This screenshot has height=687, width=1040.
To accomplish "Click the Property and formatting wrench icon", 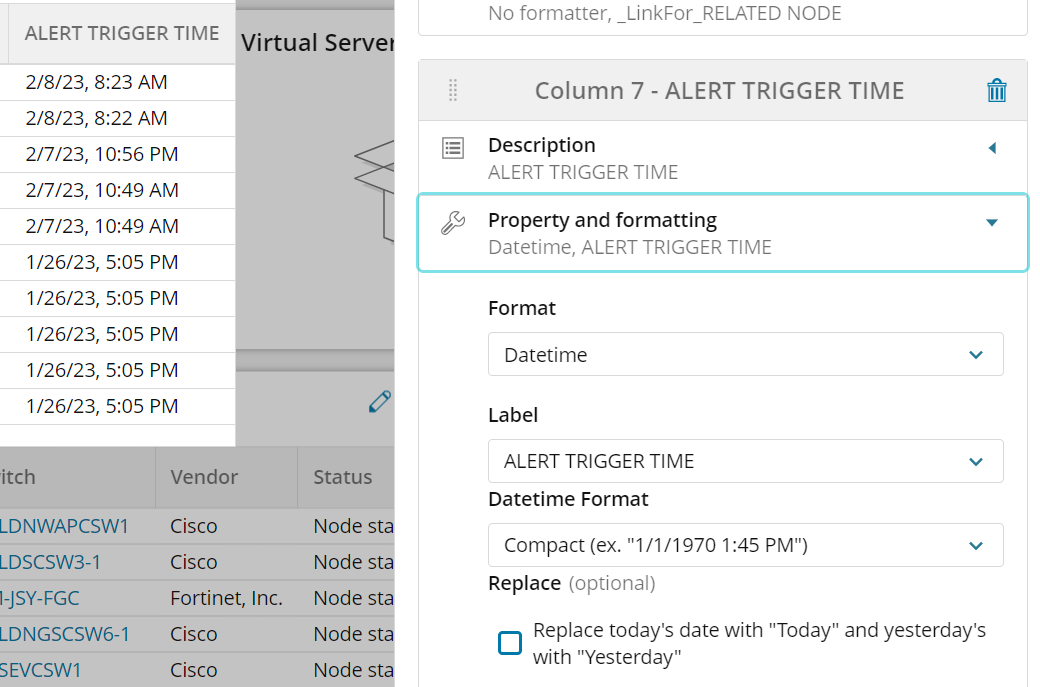I will [453, 222].
